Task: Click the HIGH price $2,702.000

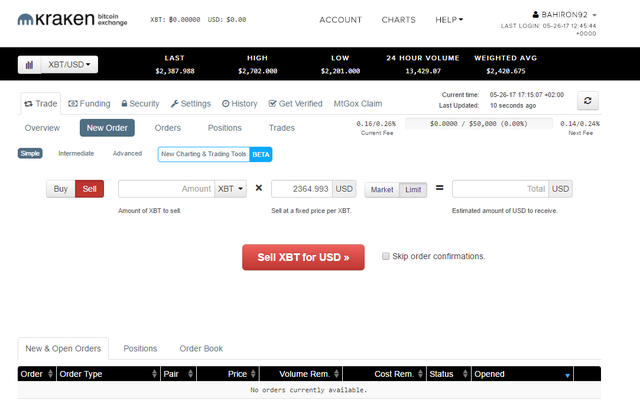Action: (x=258, y=71)
